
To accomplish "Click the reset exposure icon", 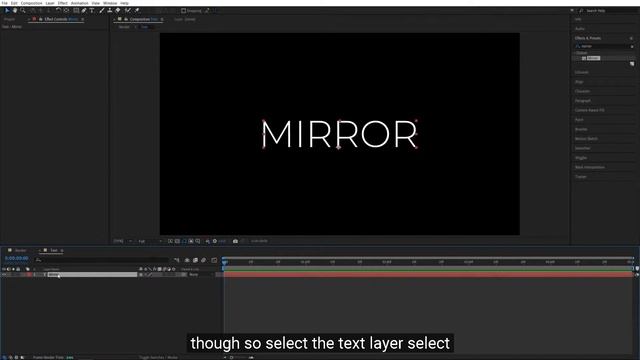I will click(215, 241).
